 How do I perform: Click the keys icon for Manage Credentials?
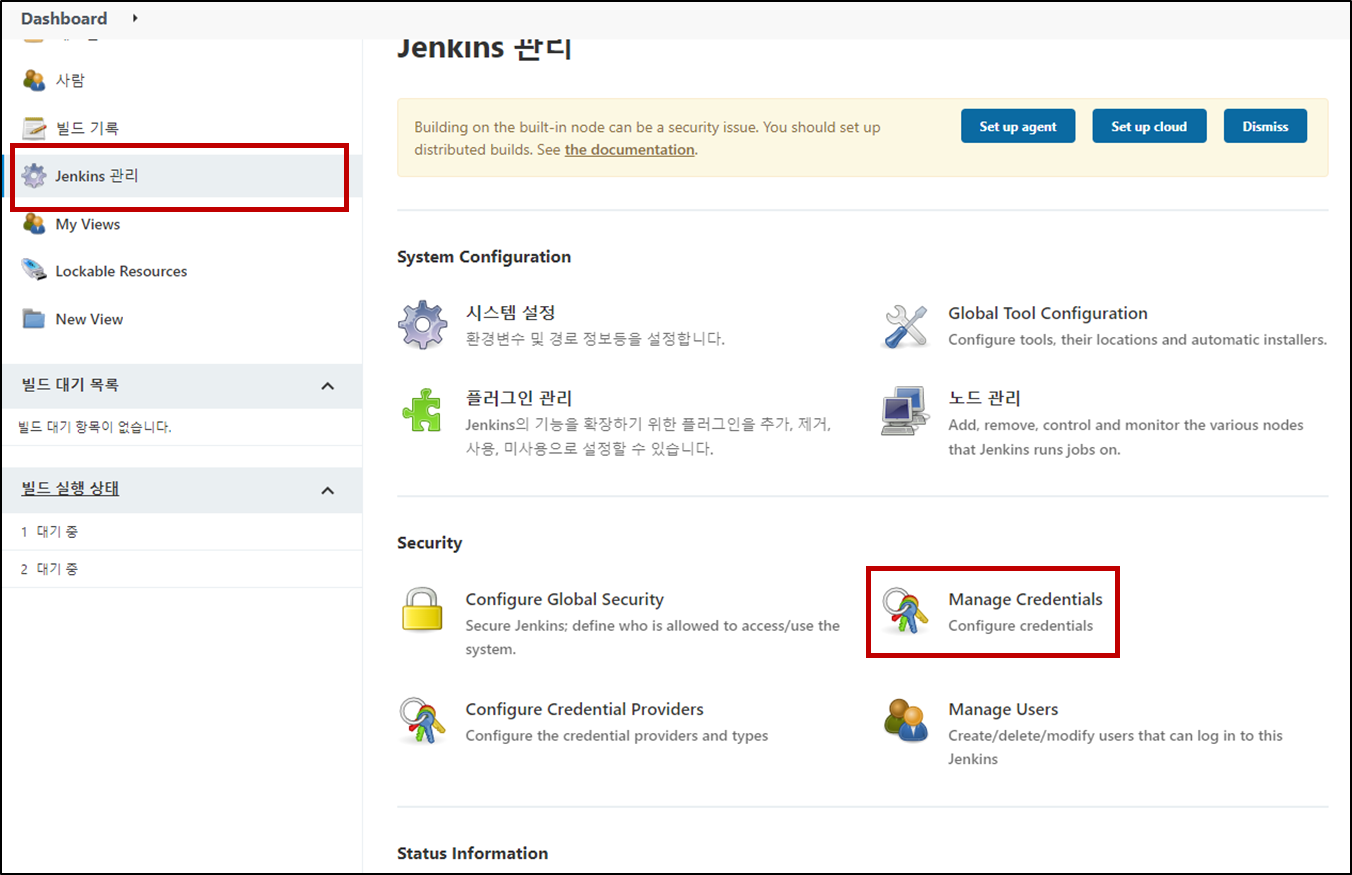point(906,611)
